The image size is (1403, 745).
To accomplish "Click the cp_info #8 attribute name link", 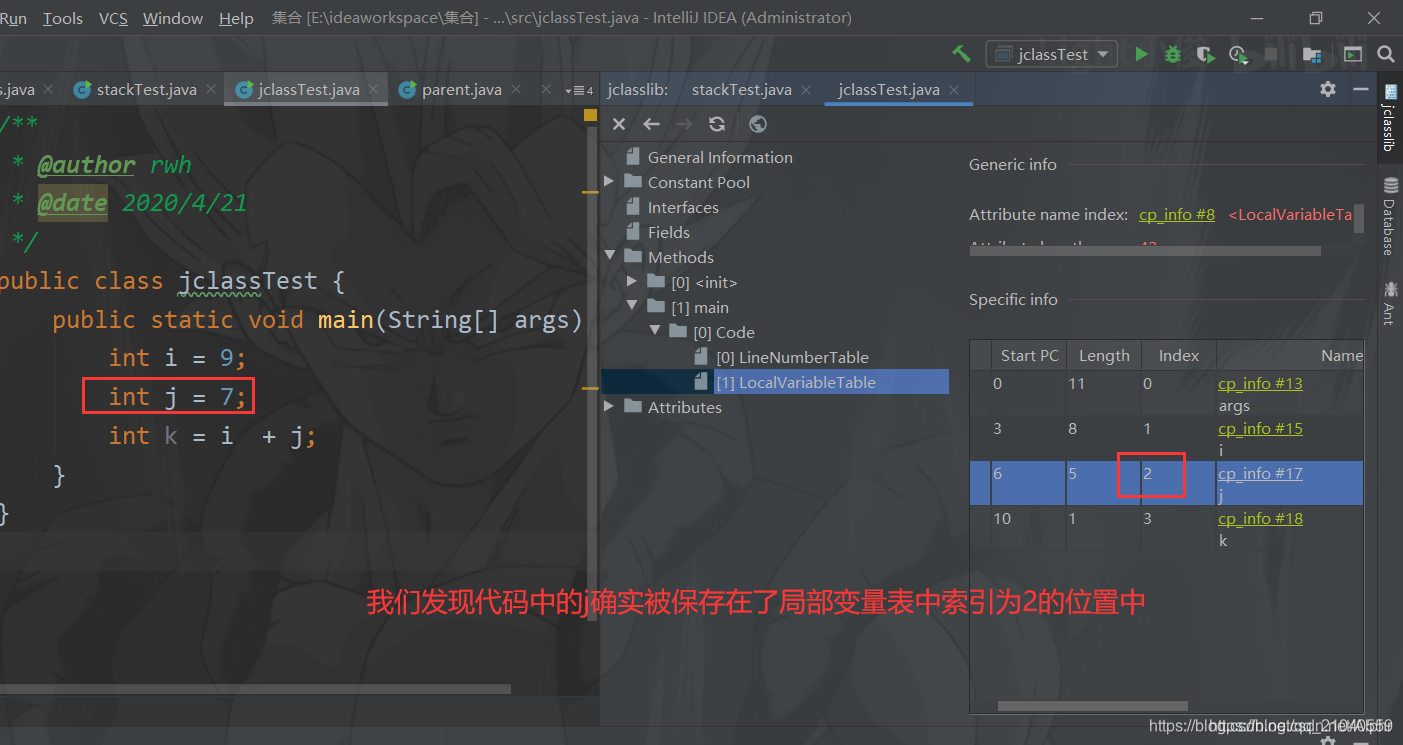I will click(1176, 214).
